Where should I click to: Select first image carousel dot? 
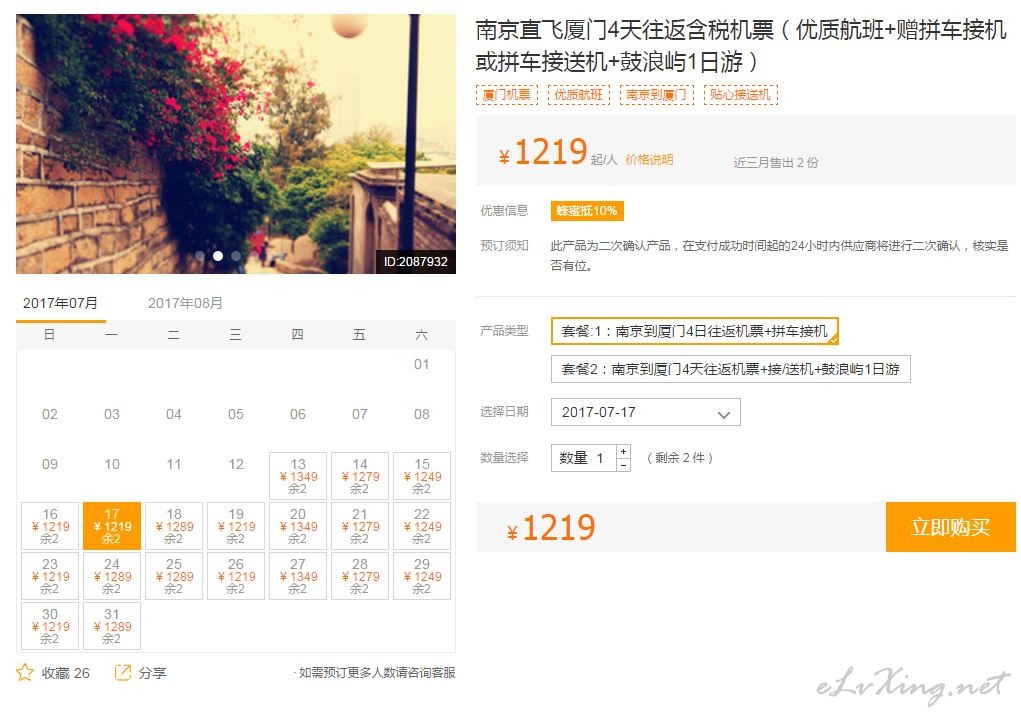(x=200, y=256)
